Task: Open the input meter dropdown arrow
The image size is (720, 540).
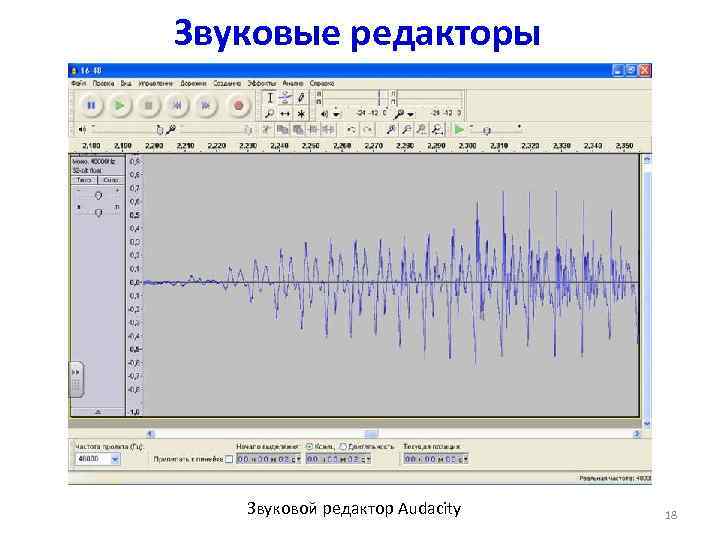Action: click(x=411, y=114)
